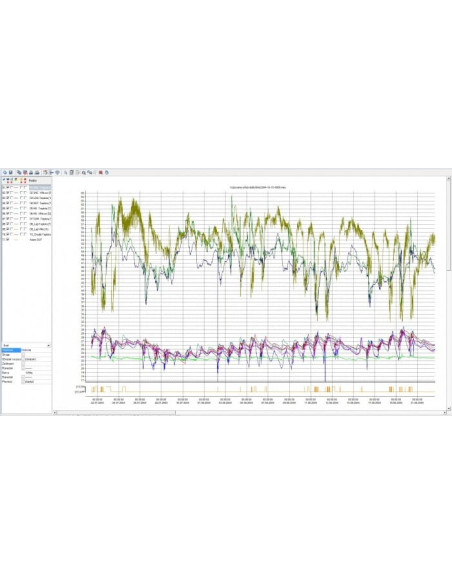Screen dimensions: 452x584
Task: Toggle visibility checkbox of Alarm OUT row
Action: point(8,239)
